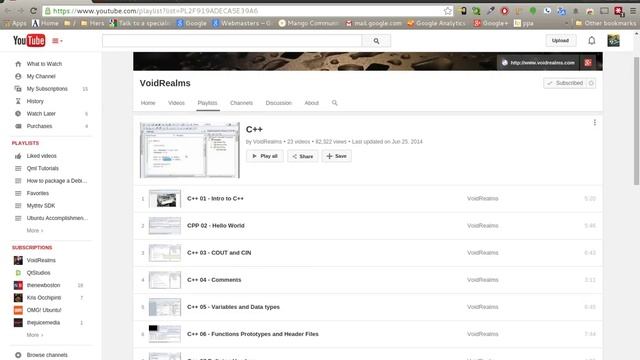640x360 pixels.
Task: Open Other bookmarks folder
Action: [605, 24]
